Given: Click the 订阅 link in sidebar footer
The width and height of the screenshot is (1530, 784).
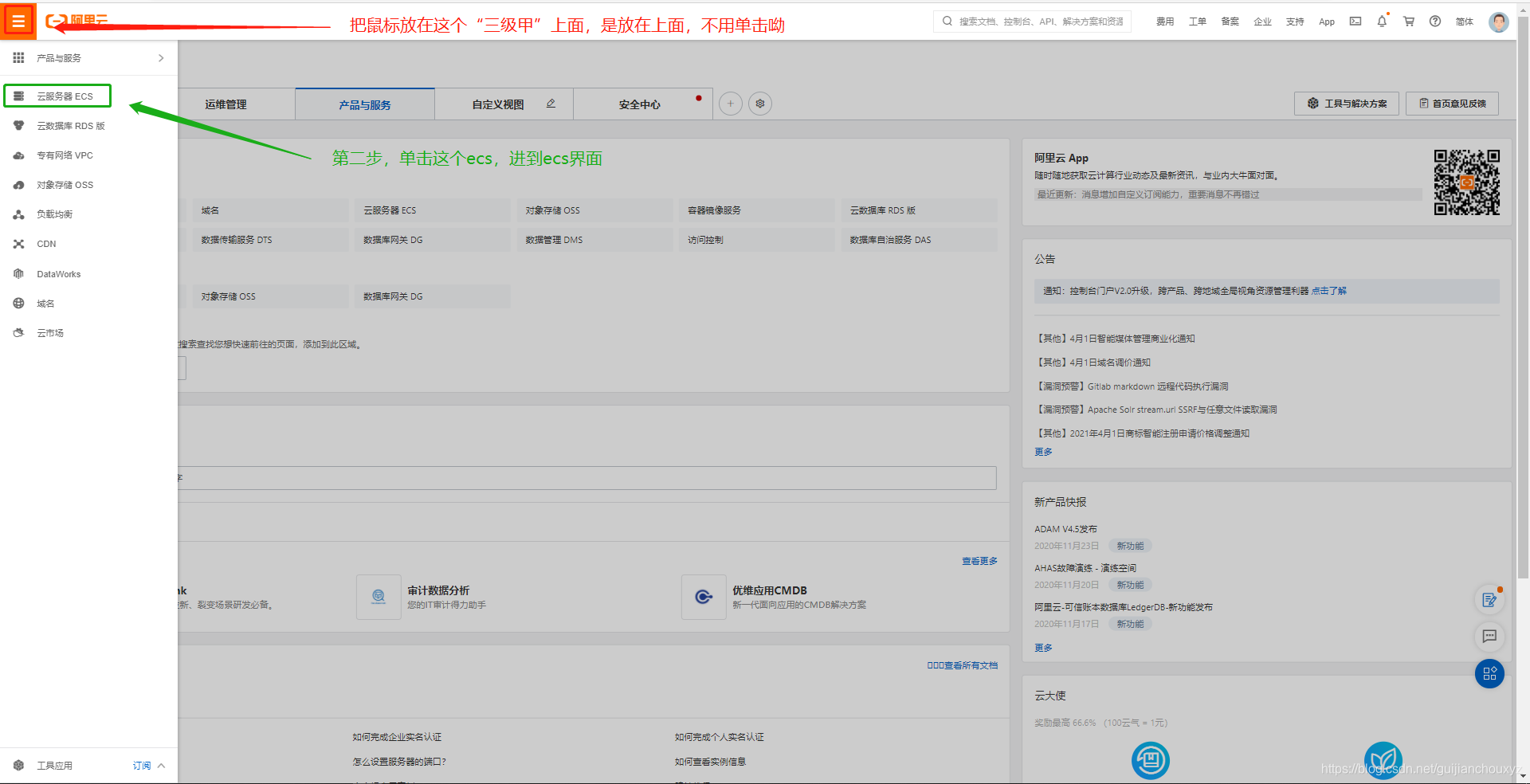Looking at the screenshot, I should (141, 766).
